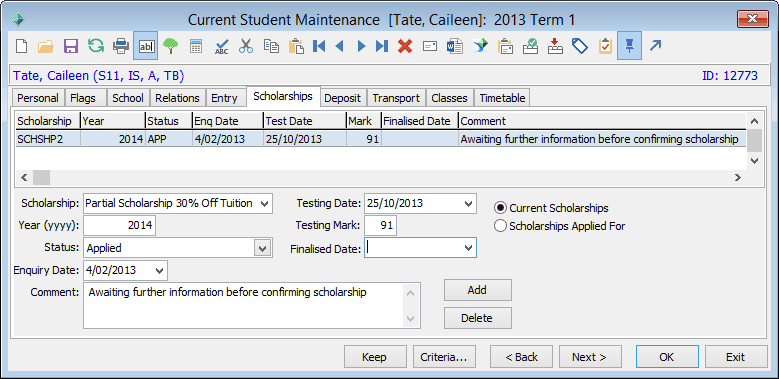Click the Open folder icon
The height and width of the screenshot is (379, 779).
tap(46, 46)
